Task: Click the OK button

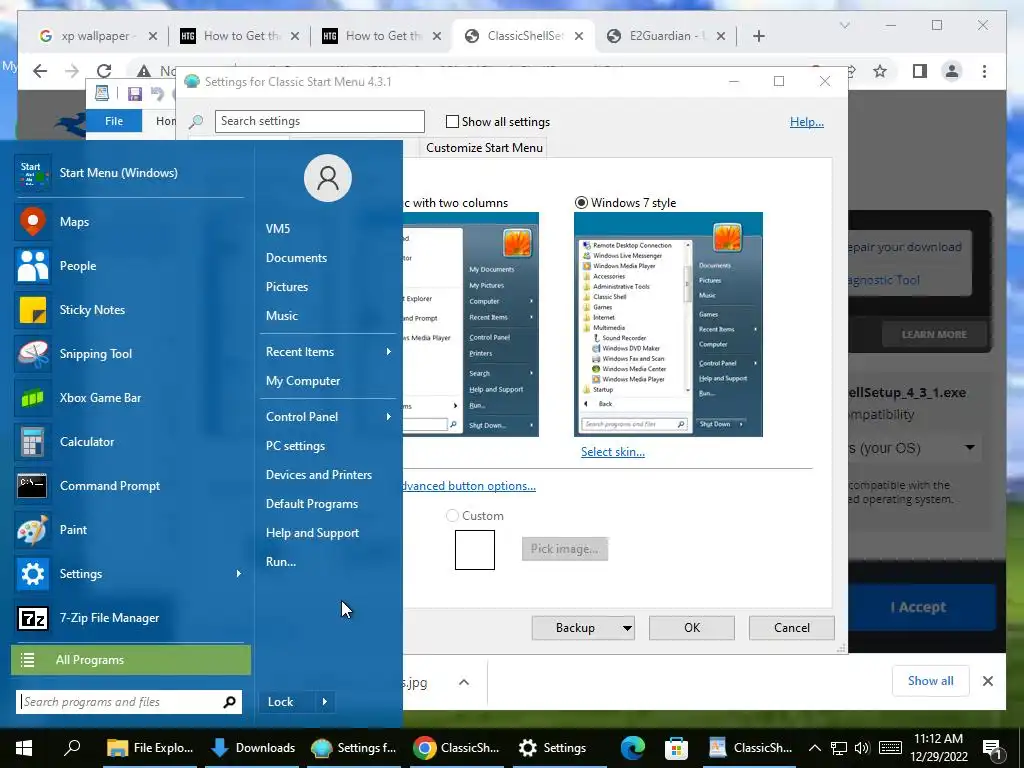Action: coord(692,628)
